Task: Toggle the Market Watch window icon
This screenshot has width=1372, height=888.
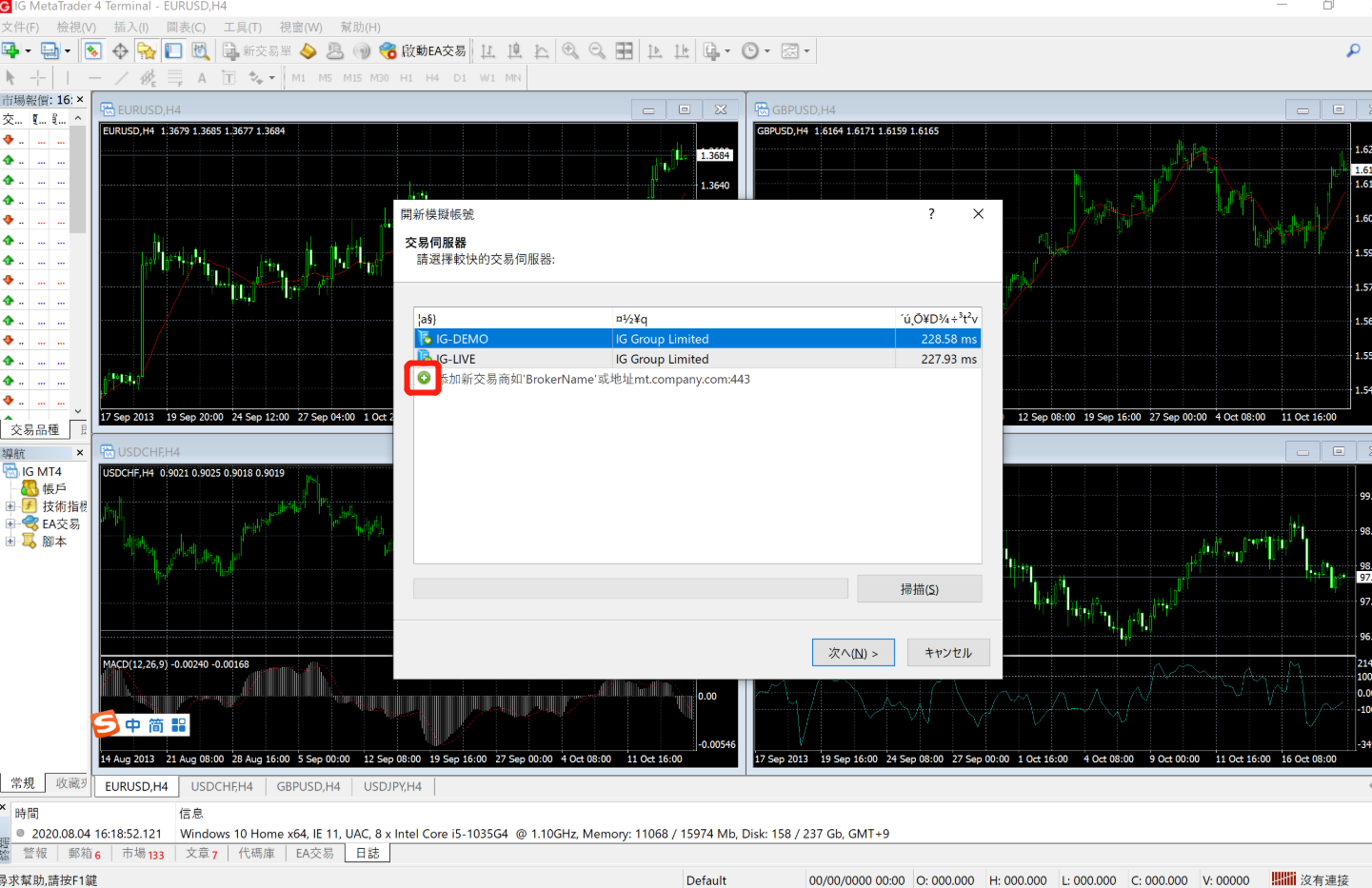Action: 93,50
